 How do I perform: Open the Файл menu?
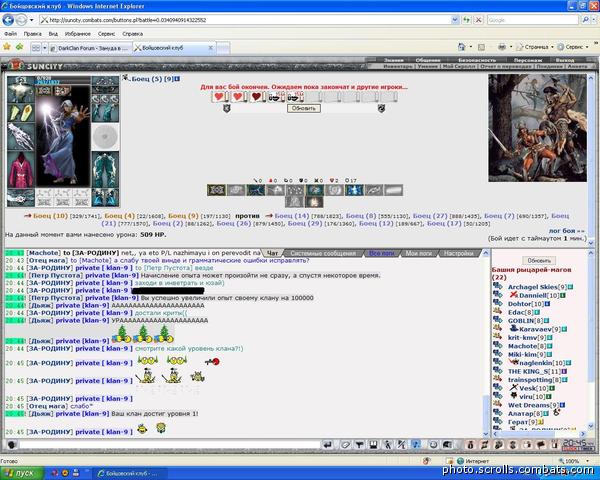(x=11, y=34)
